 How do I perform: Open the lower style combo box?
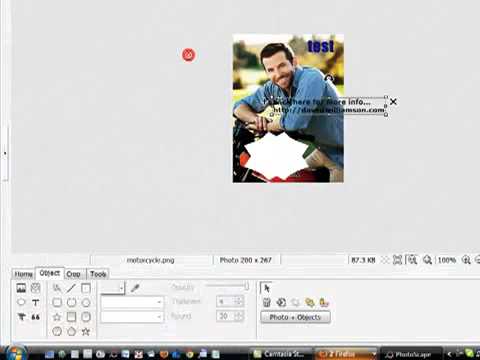(132, 317)
